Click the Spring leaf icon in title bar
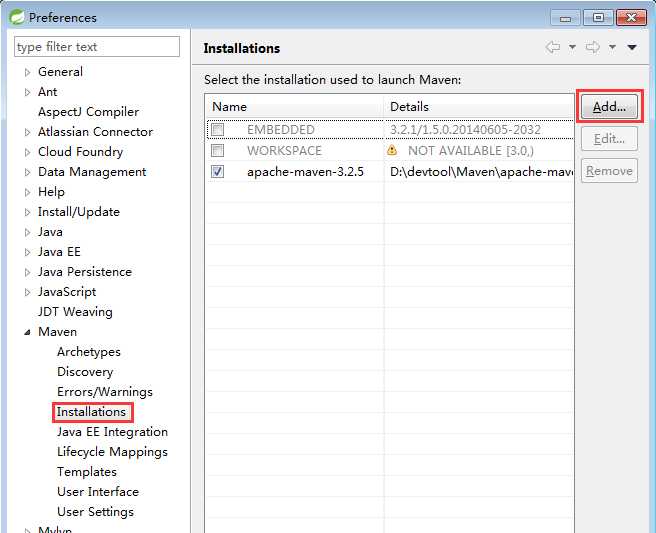This screenshot has width=656, height=533. pos(18,17)
